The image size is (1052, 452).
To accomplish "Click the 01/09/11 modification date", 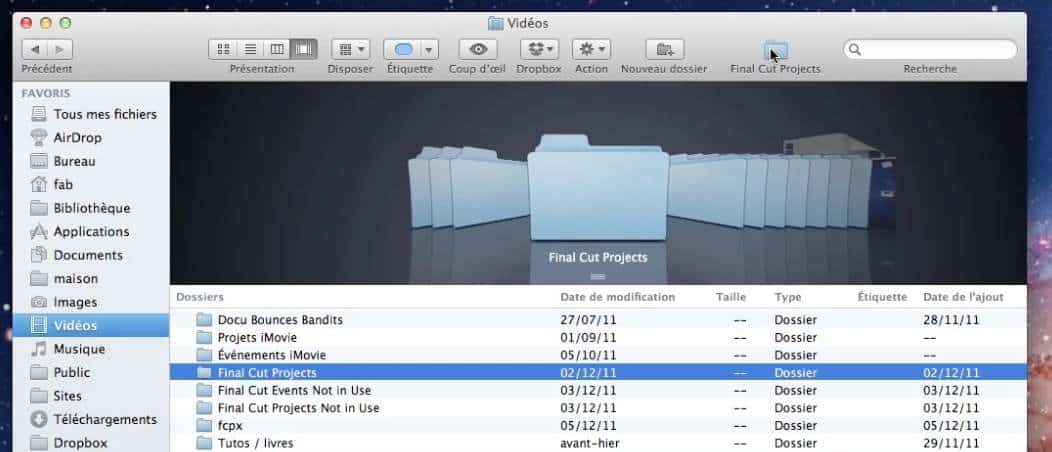I will pyautogui.click(x=588, y=337).
